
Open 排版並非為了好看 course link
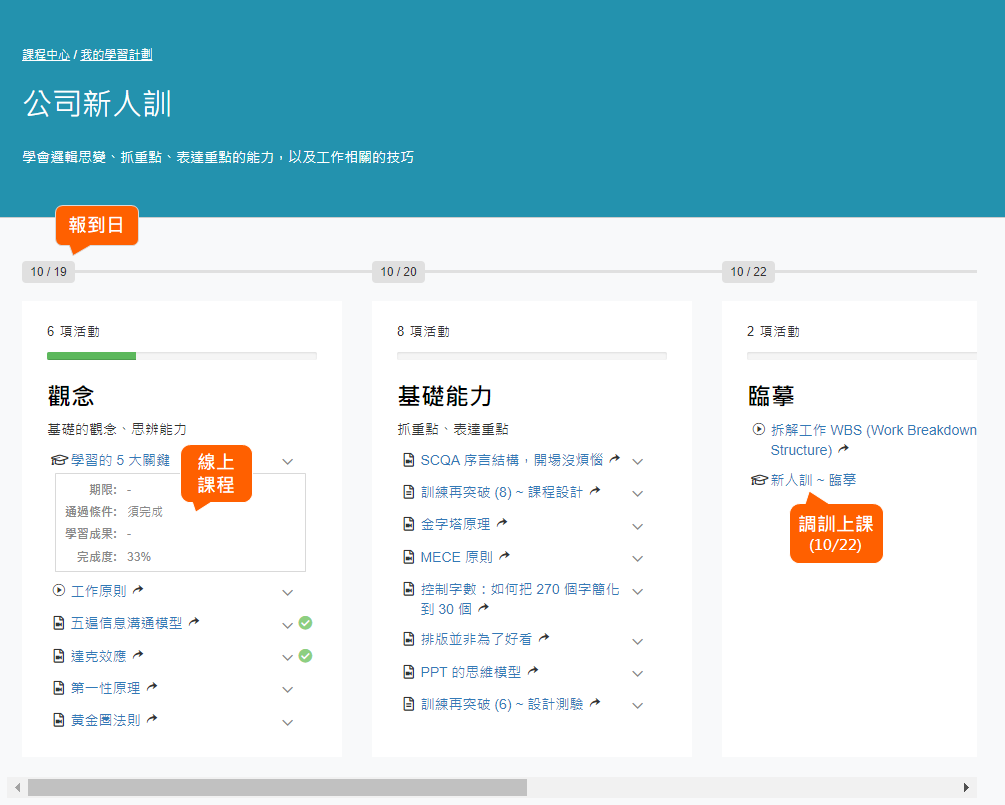tap(476, 639)
